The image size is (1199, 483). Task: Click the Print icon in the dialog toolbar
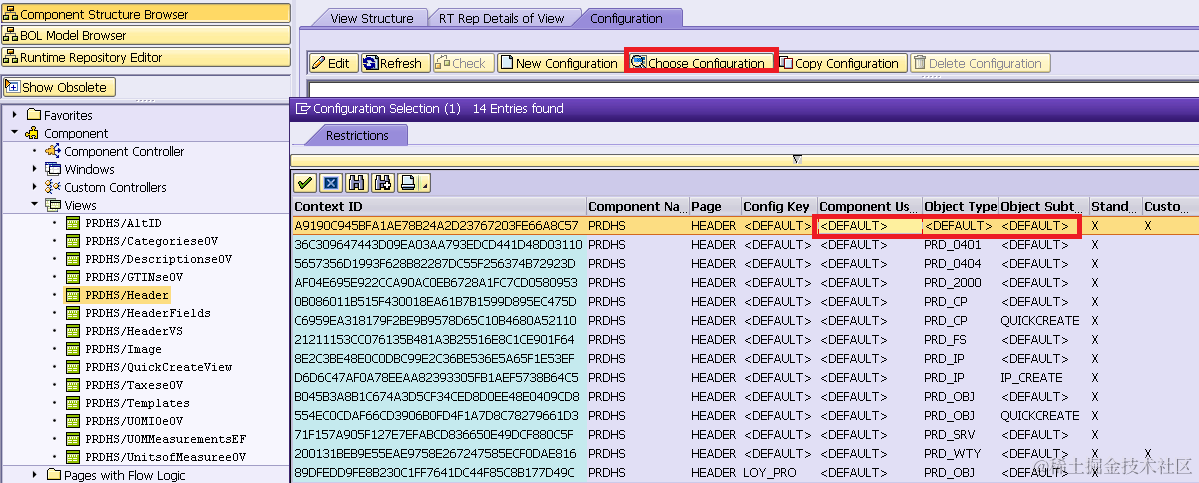coord(408,183)
